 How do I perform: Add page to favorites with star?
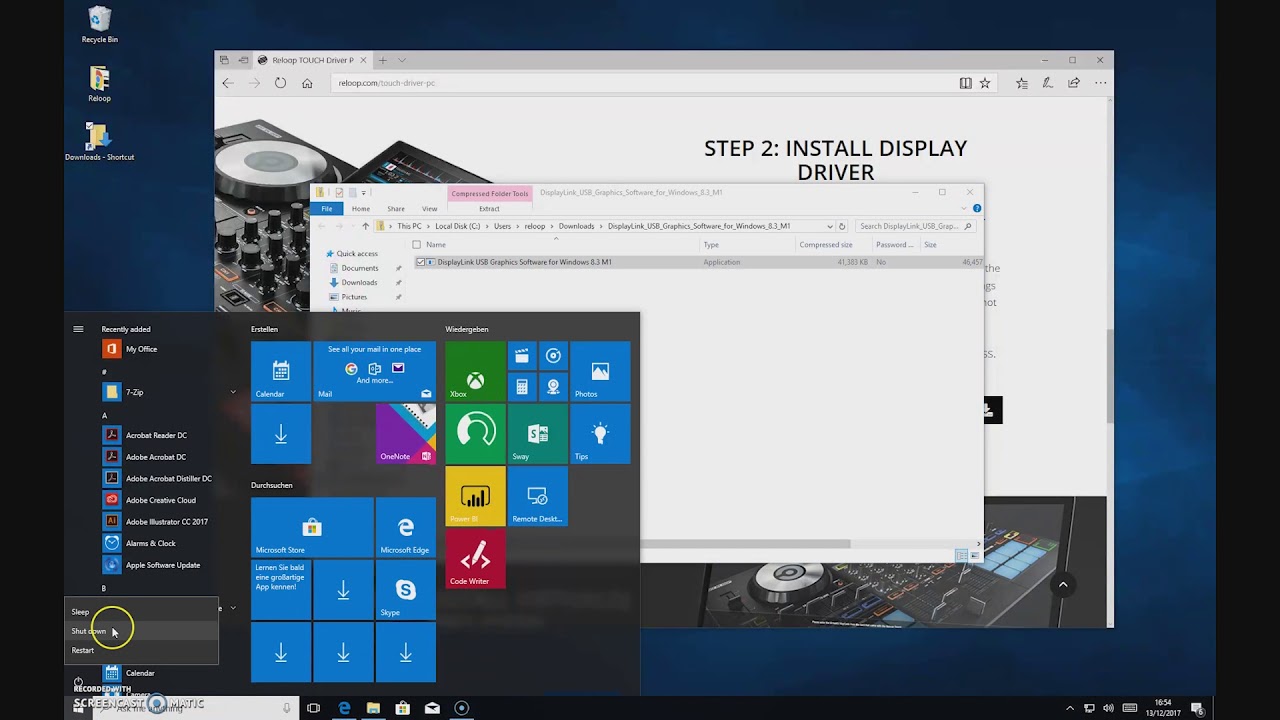point(985,83)
